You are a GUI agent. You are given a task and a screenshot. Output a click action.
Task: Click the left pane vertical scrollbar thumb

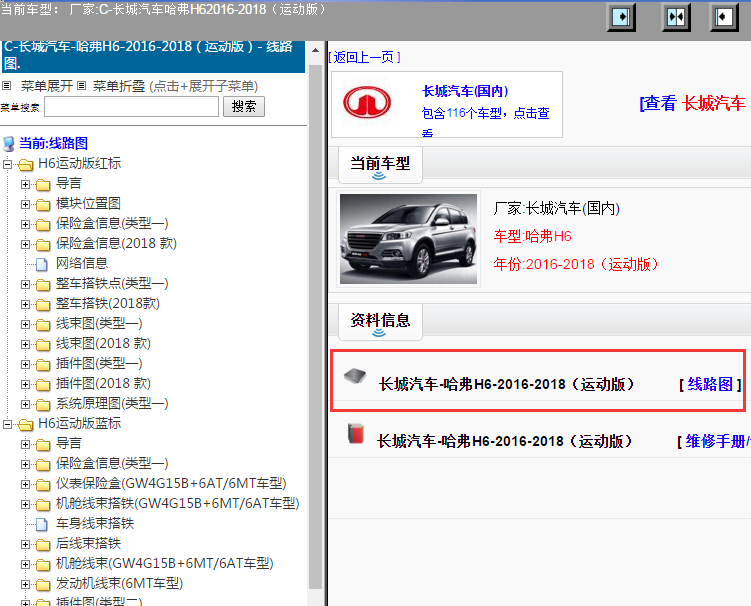(x=315, y=326)
